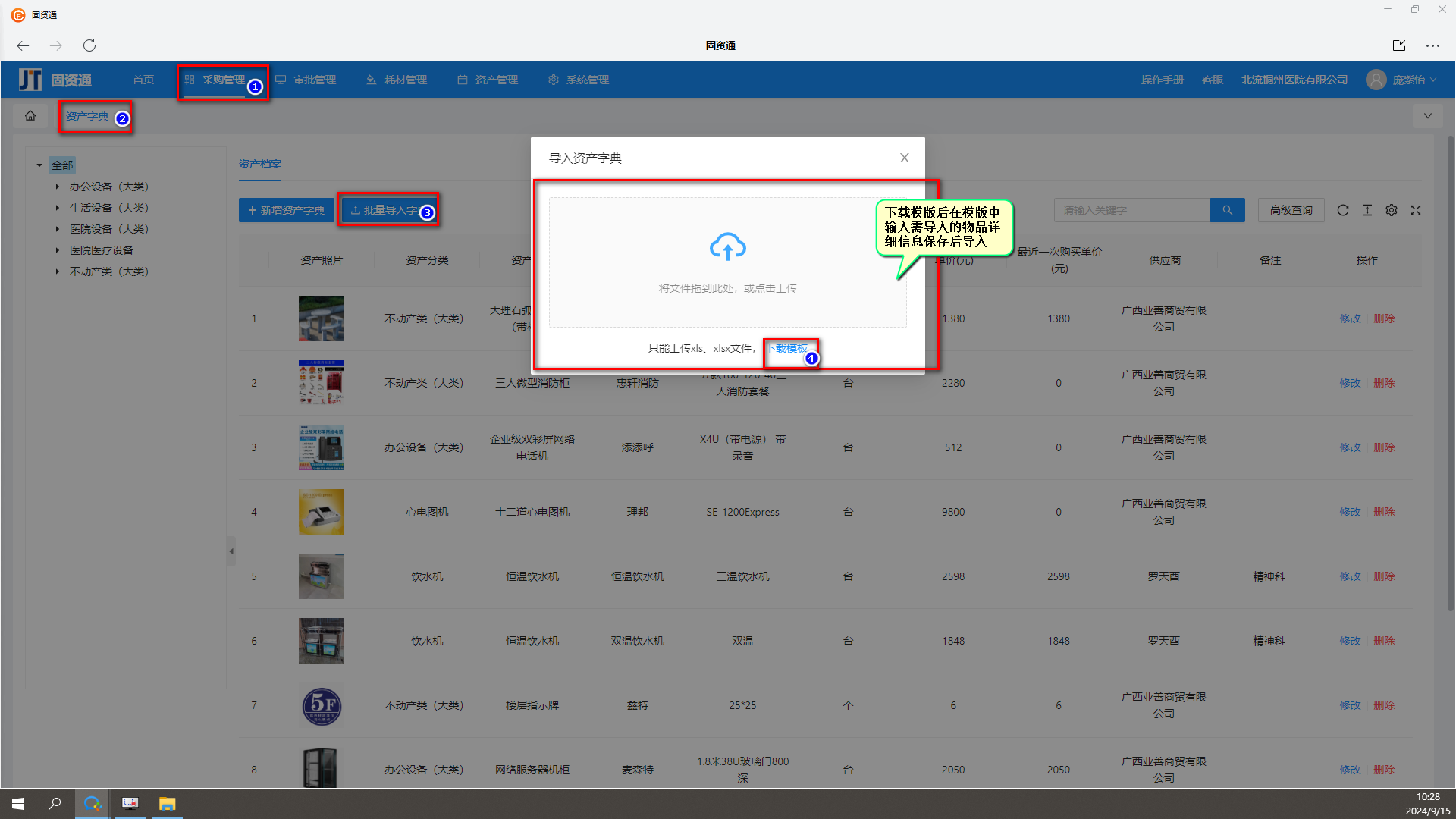Viewport: 1456px width, 819px height.
Task: Click the taskbar clock 10:28
Action: coord(1428,797)
